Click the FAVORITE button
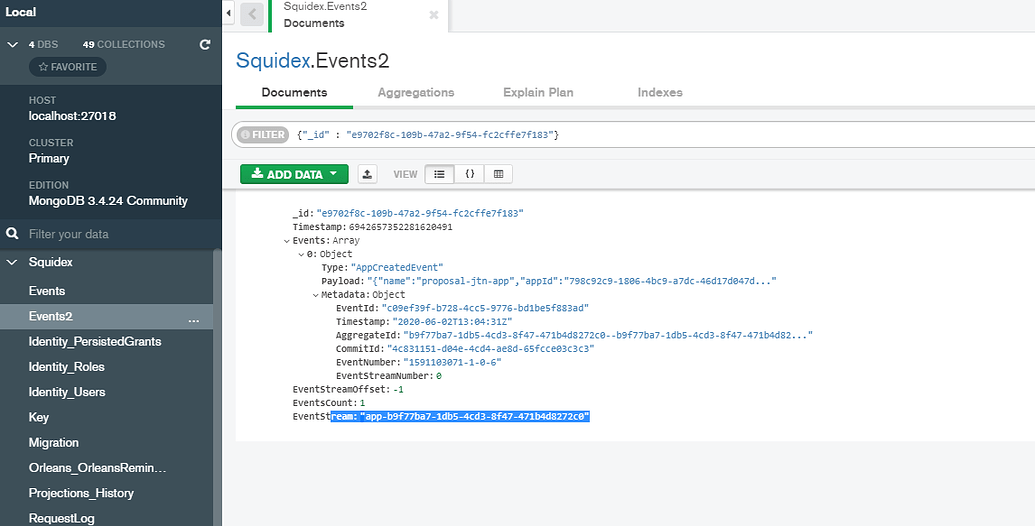The image size is (1035, 526). click(x=67, y=67)
